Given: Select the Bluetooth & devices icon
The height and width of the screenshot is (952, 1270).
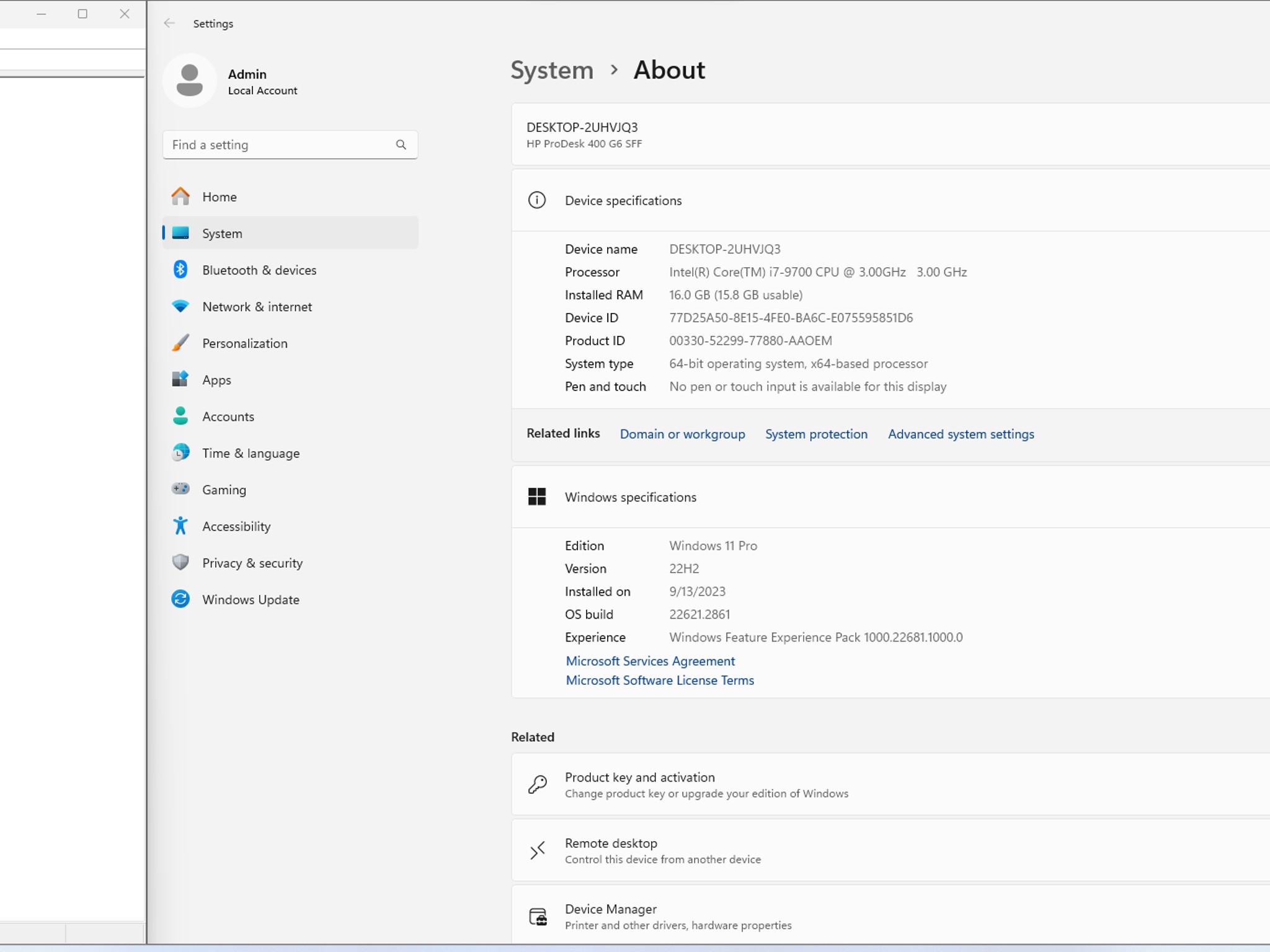Looking at the screenshot, I should click(180, 270).
